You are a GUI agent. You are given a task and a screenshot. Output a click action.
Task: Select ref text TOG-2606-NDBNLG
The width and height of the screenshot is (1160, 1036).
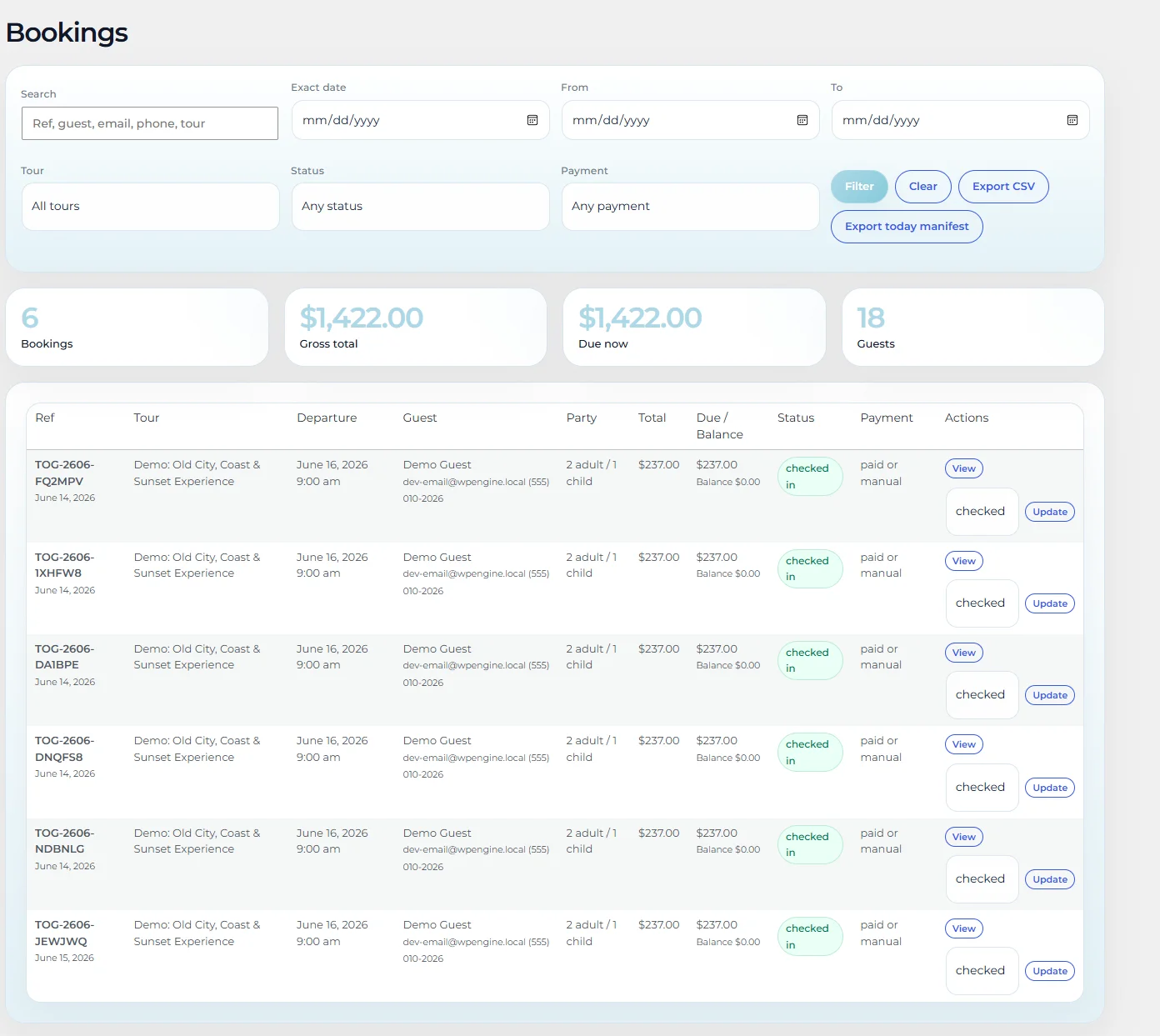point(65,841)
